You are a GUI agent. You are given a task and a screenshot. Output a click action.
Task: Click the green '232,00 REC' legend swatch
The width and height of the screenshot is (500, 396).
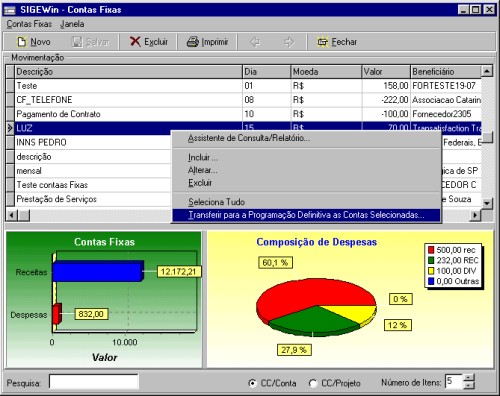(431, 260)
